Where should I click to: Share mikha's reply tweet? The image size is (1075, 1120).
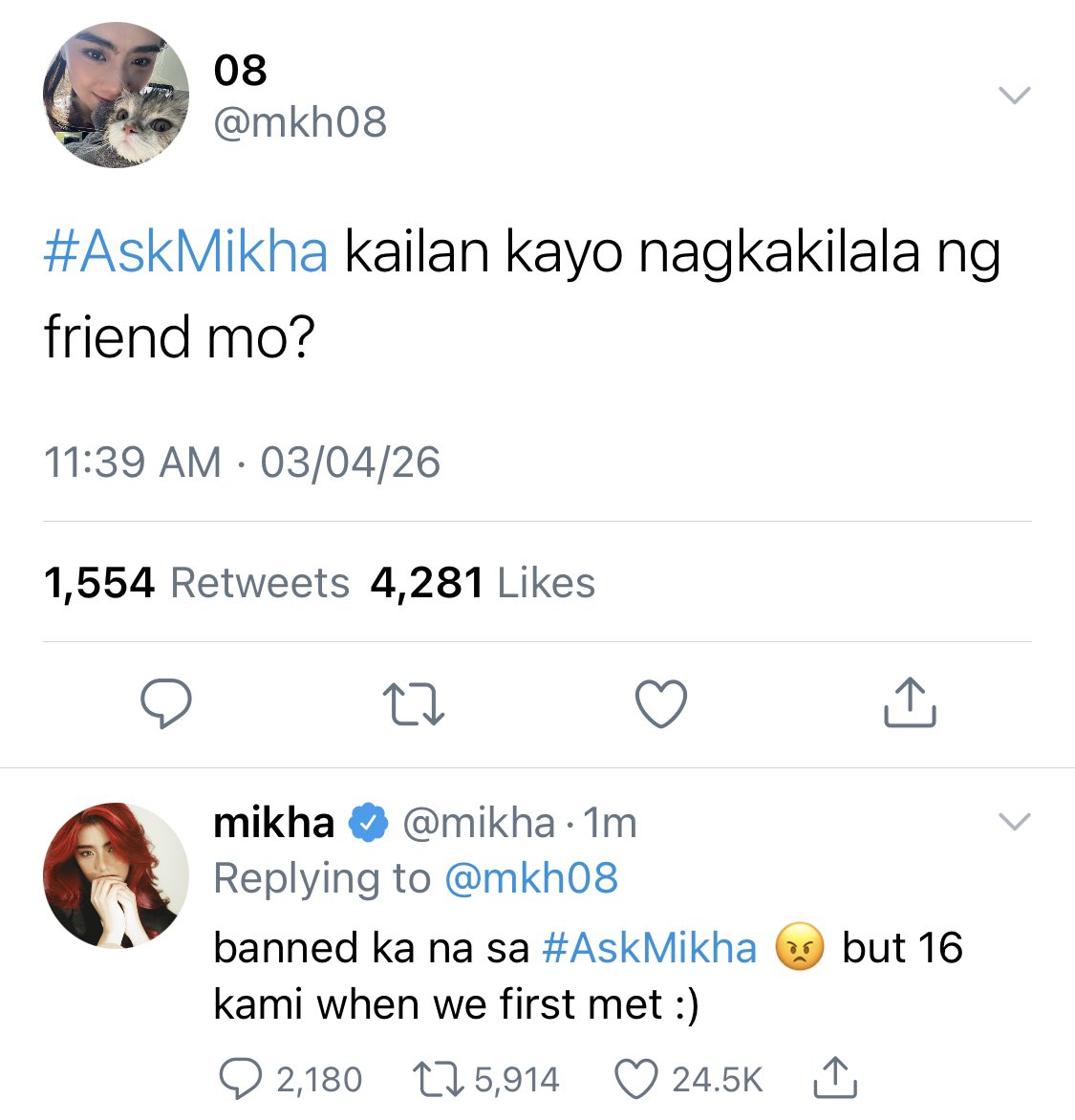click(x=835, y=1078)
